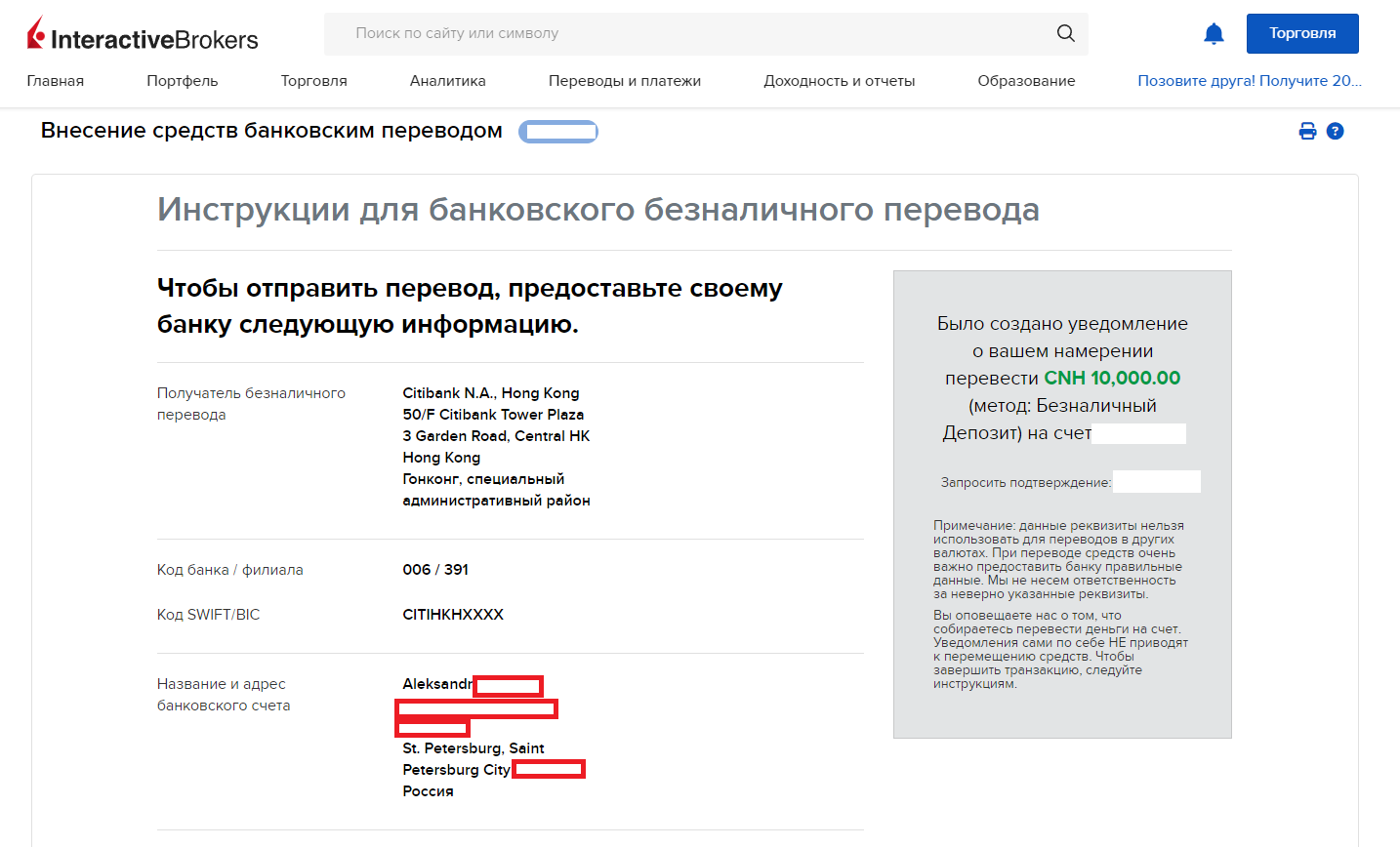Click the CNH 10,000.00 amount

(1112, 378)
